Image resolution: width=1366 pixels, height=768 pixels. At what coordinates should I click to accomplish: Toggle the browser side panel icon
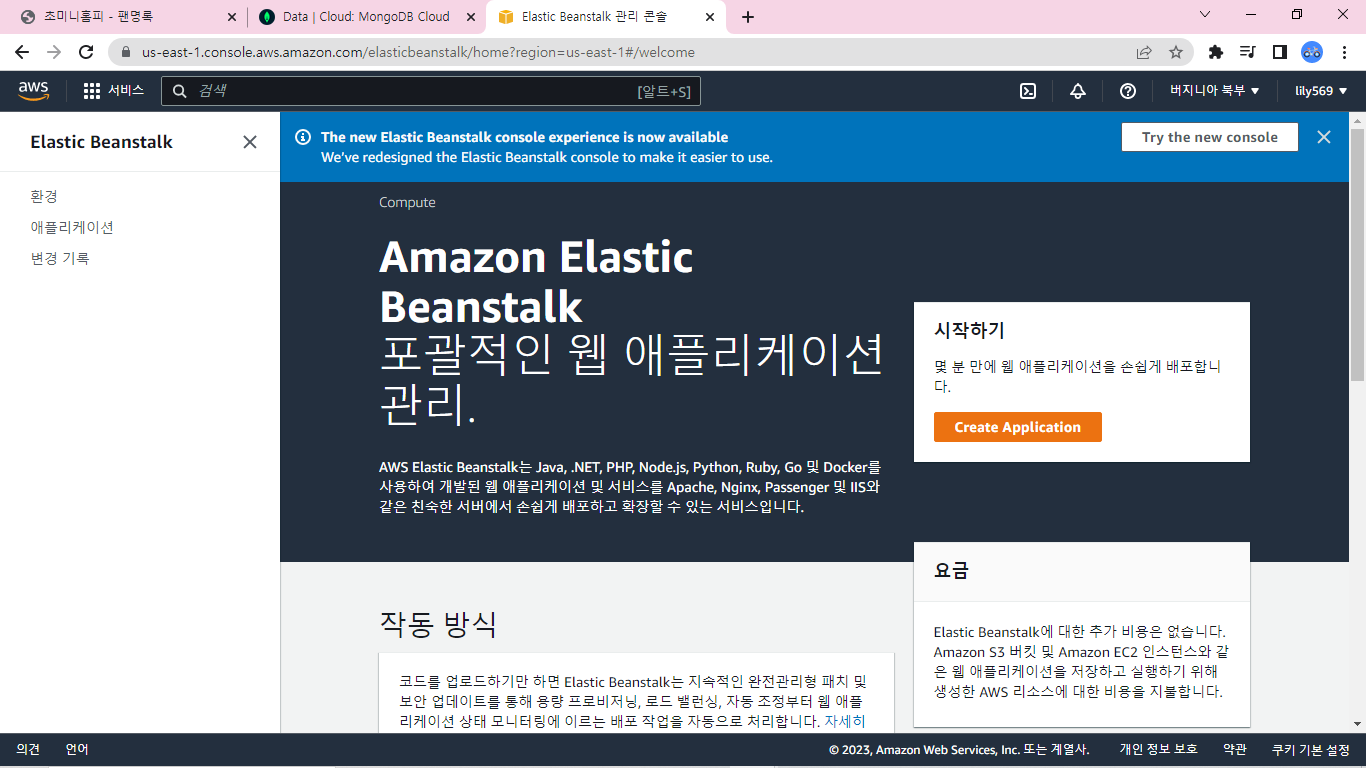pos(1279,52)
